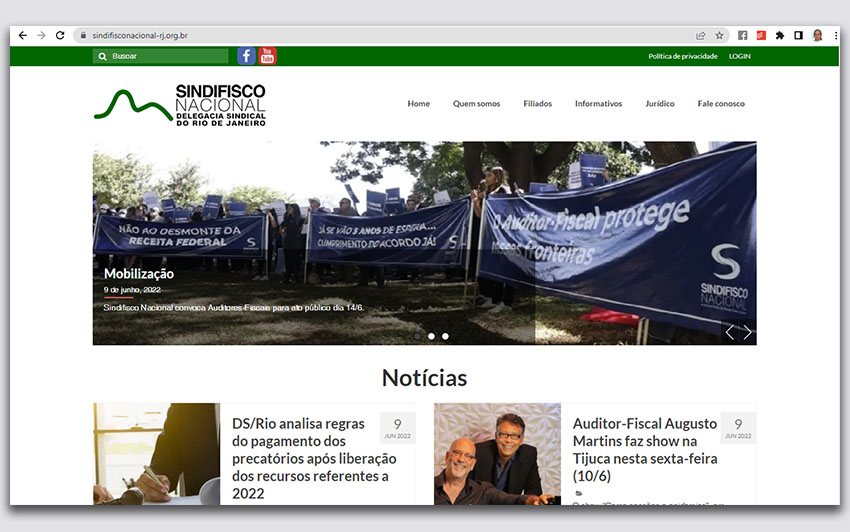Click the share page icon in address bar
This screenshot has width=850, height=532.
point(700,35)
